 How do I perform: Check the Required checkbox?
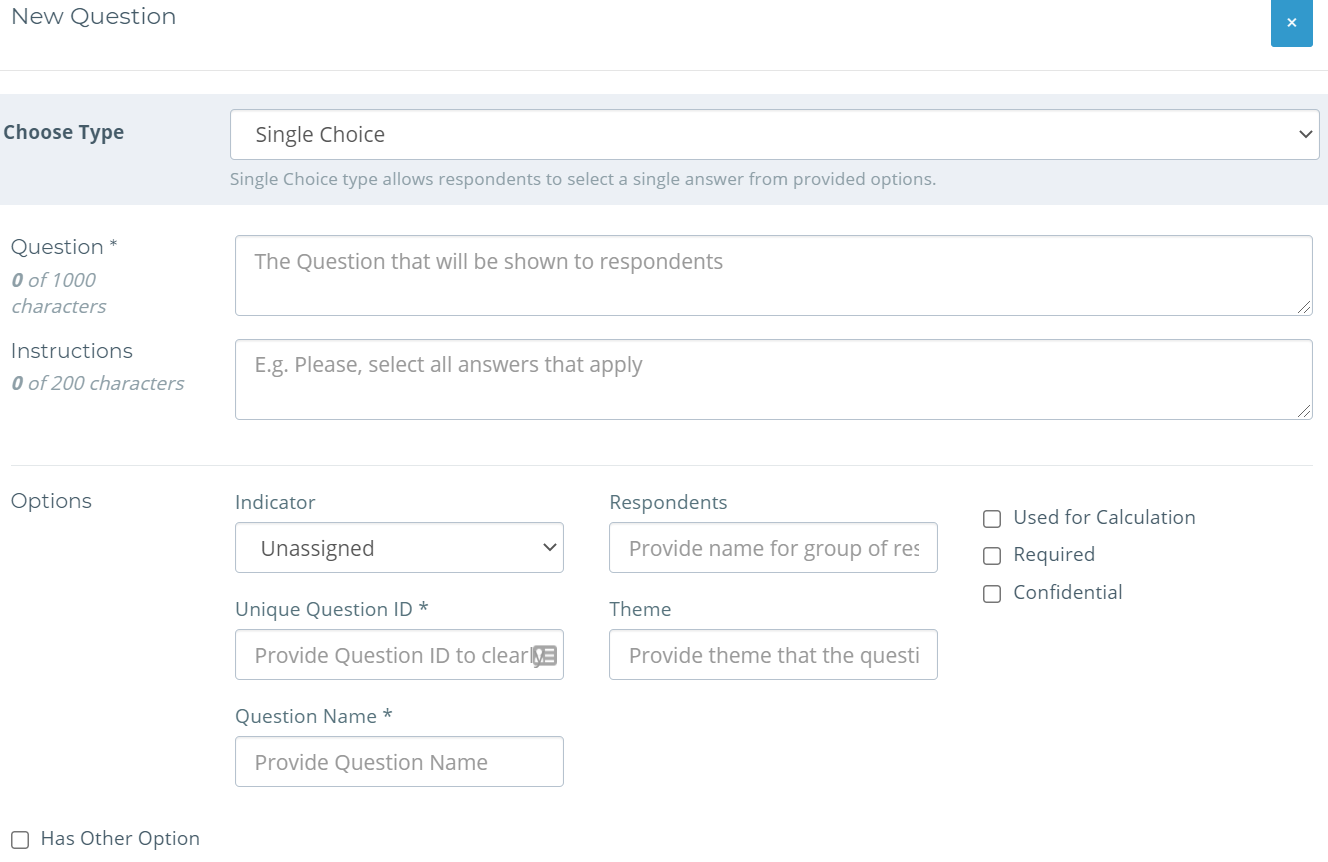click(991, 555)
